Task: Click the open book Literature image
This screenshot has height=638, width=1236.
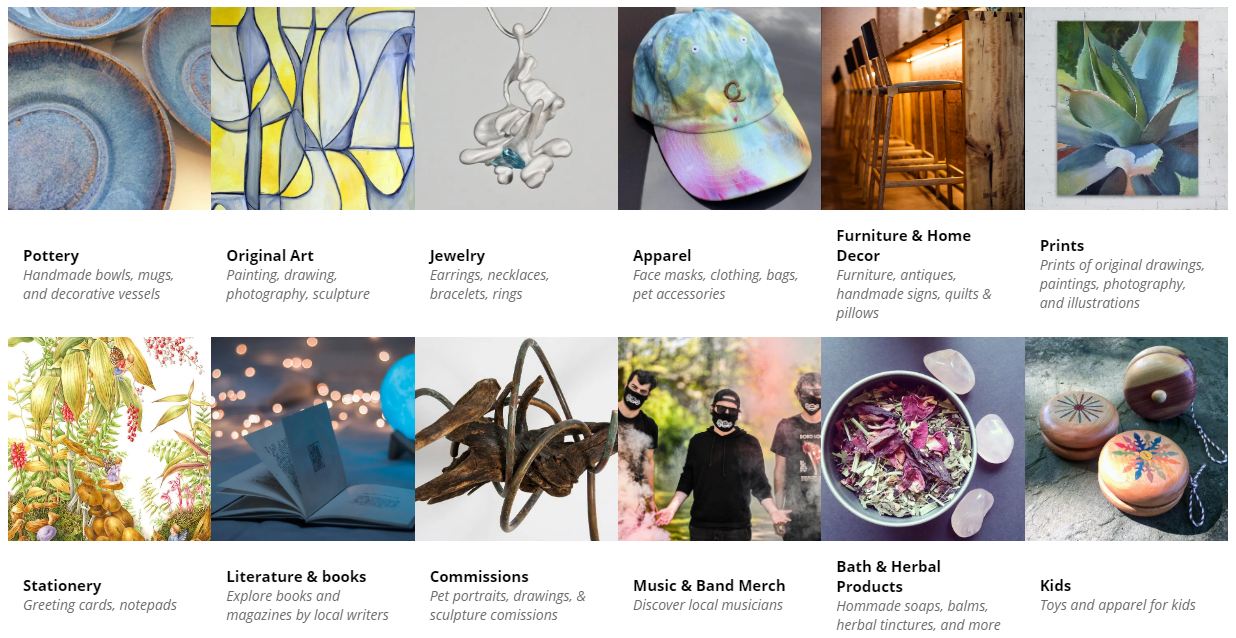Action: click(x=313, y=439)
